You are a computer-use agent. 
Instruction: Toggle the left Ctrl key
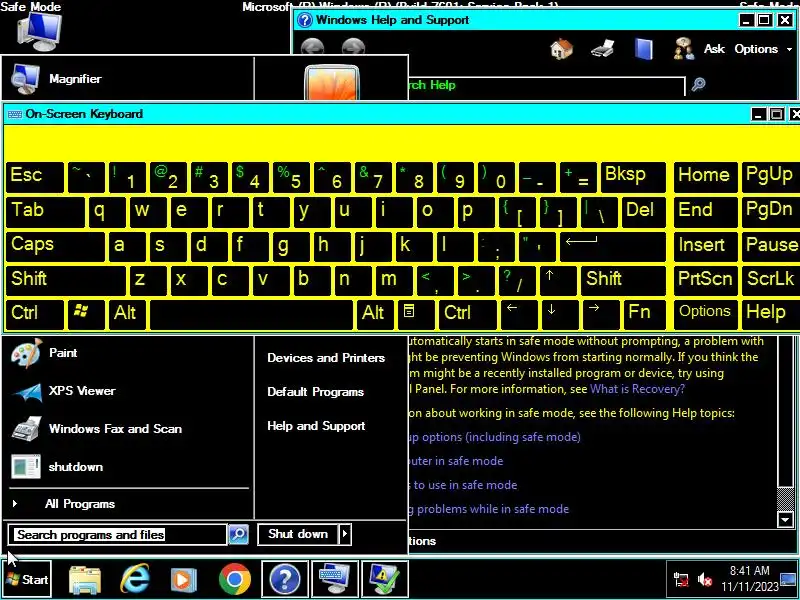(x=35, y=314)
